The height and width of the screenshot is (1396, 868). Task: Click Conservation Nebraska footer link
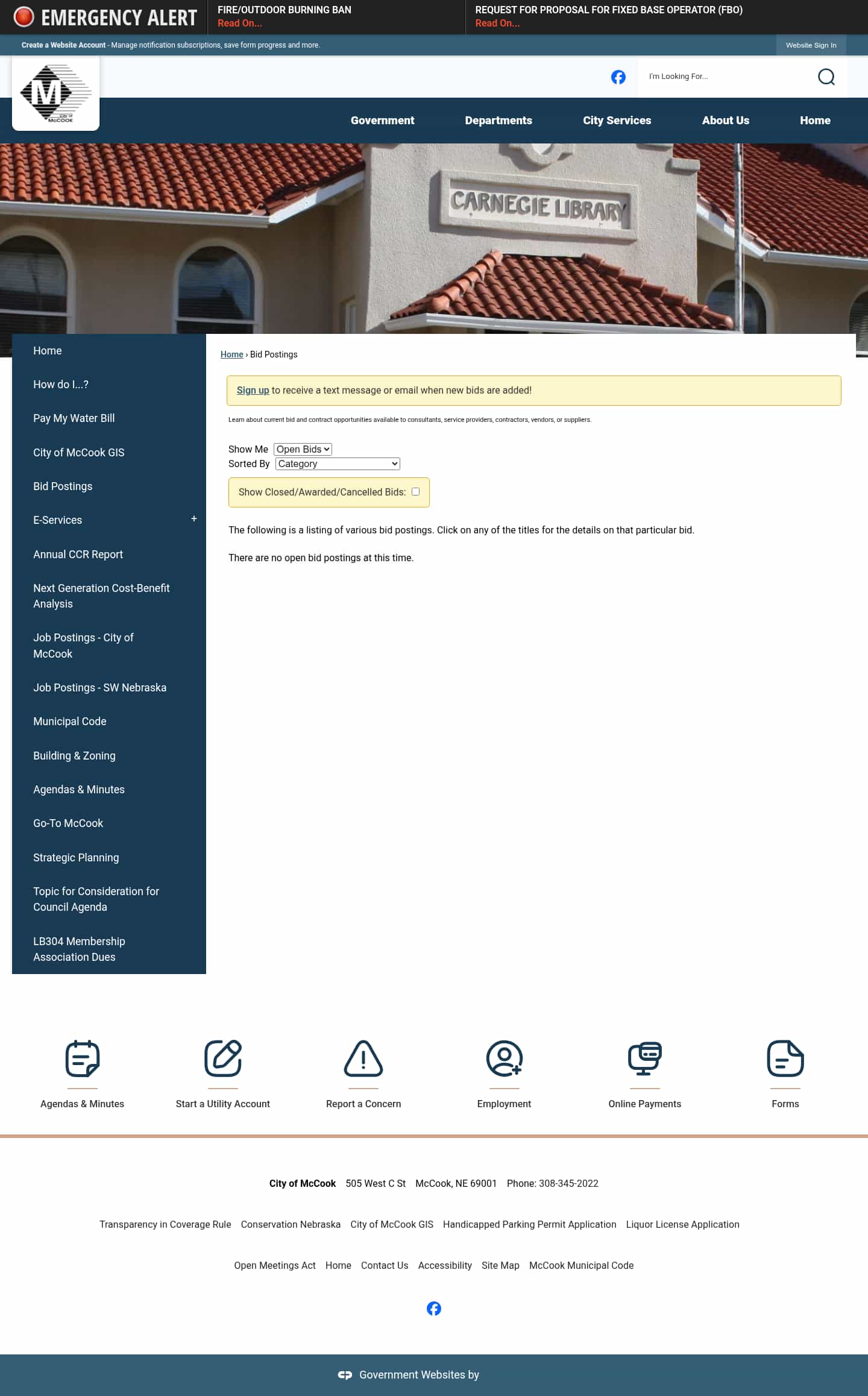[x=291, y=1224]
